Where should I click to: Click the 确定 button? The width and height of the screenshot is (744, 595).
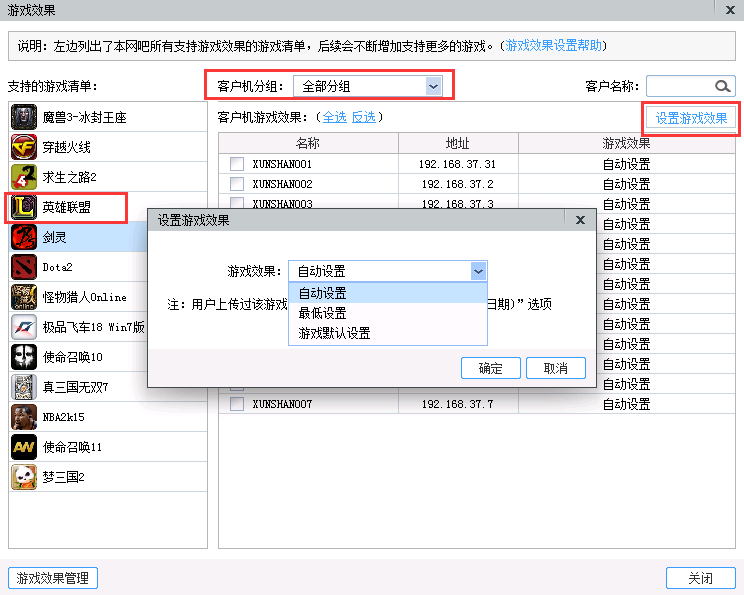(491, 368)
